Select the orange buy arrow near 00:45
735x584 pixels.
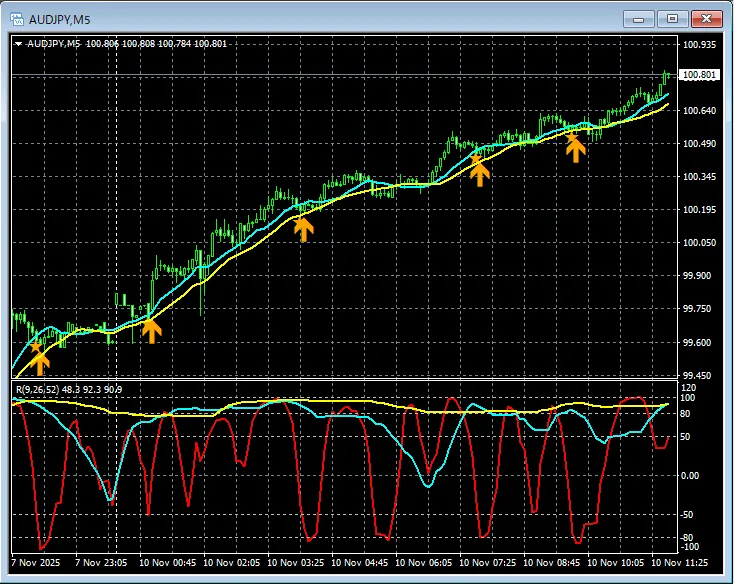[x=151, y=331]
